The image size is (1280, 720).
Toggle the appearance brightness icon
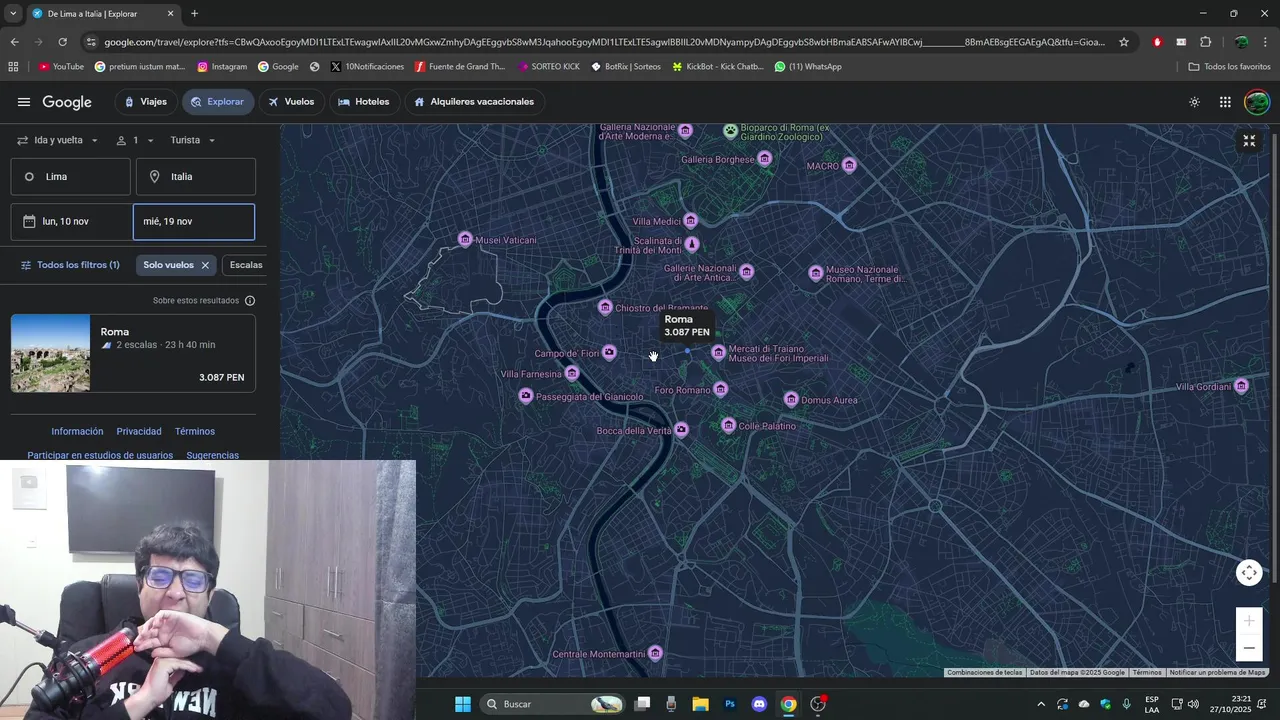1194,102
